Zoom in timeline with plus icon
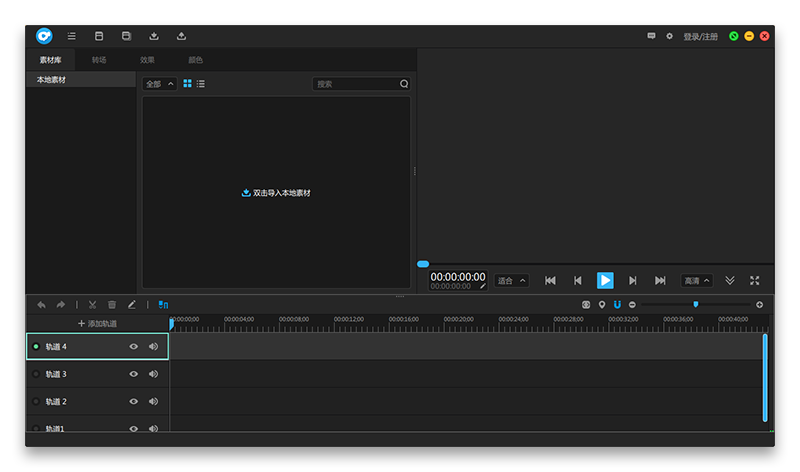This screenshot has height=472, width=800. click(x=760, y=305)
